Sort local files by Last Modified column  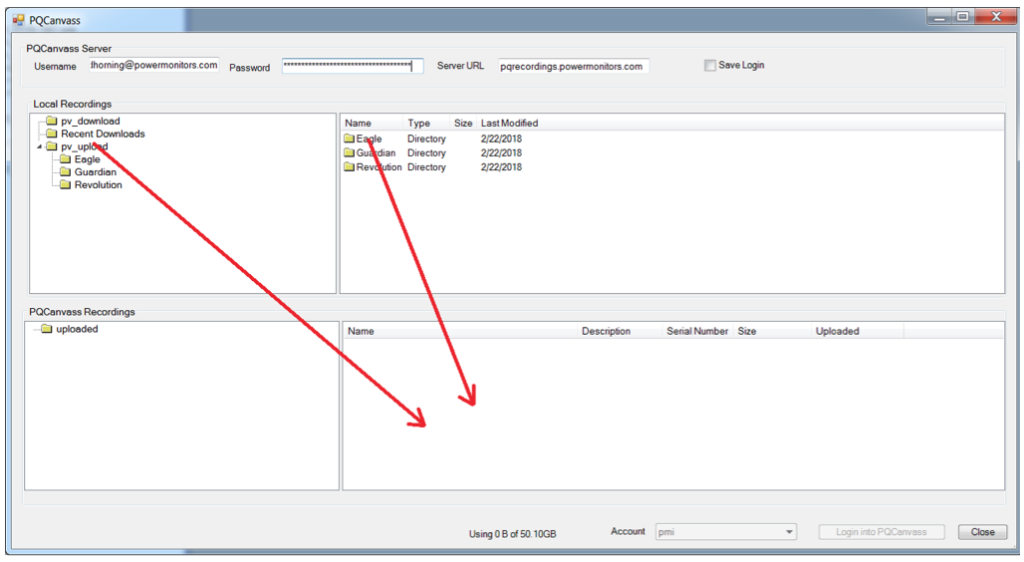click(509, 123)
